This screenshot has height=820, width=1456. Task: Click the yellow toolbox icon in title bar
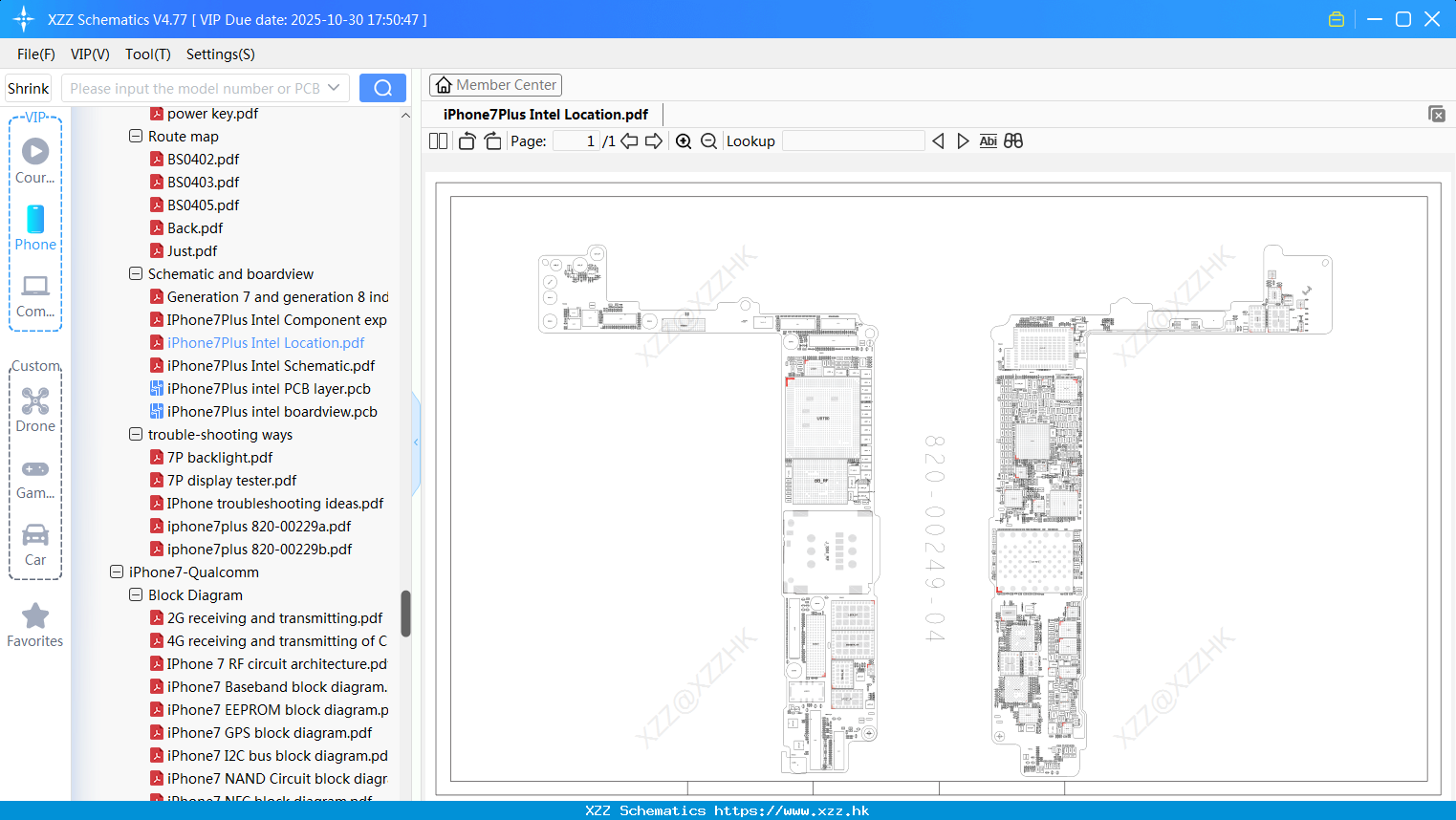click(x=1336, y=19)
